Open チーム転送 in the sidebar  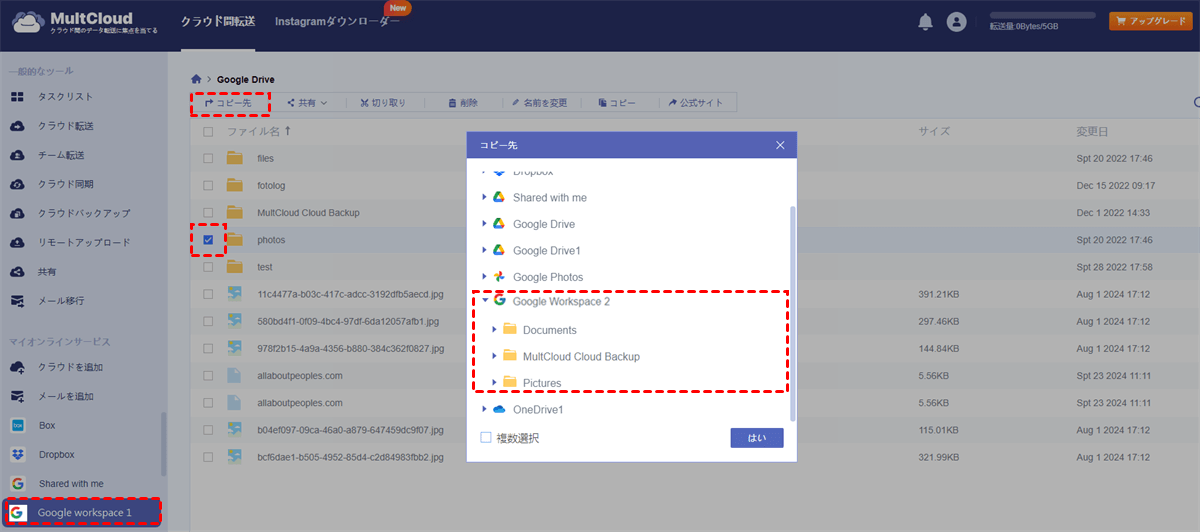[x=62, y=155]
